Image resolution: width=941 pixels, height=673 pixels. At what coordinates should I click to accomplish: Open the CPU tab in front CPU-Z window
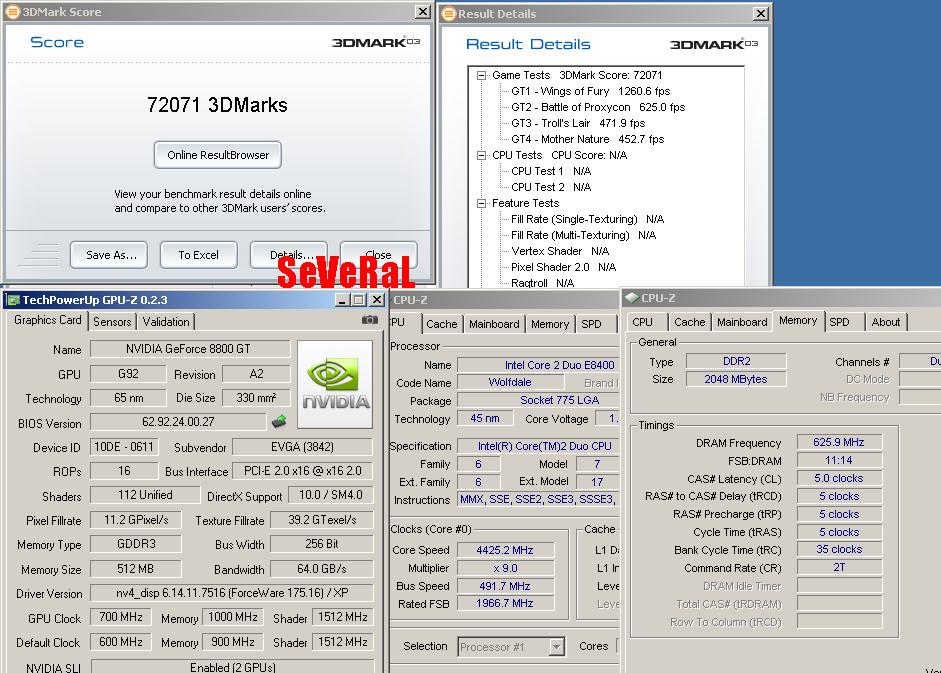(x=642, y=322)
